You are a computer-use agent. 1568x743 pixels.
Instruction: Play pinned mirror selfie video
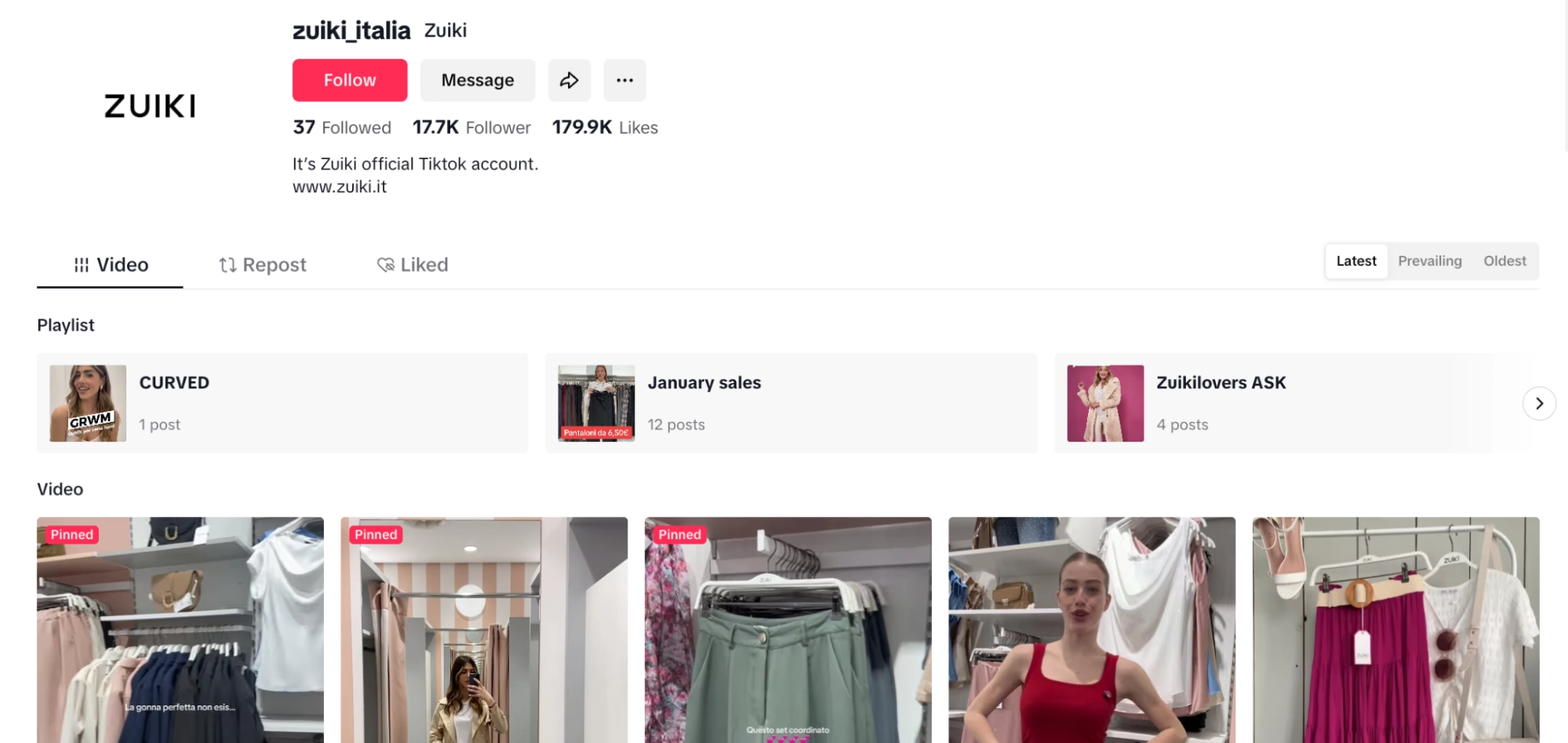tap(484, 630)
